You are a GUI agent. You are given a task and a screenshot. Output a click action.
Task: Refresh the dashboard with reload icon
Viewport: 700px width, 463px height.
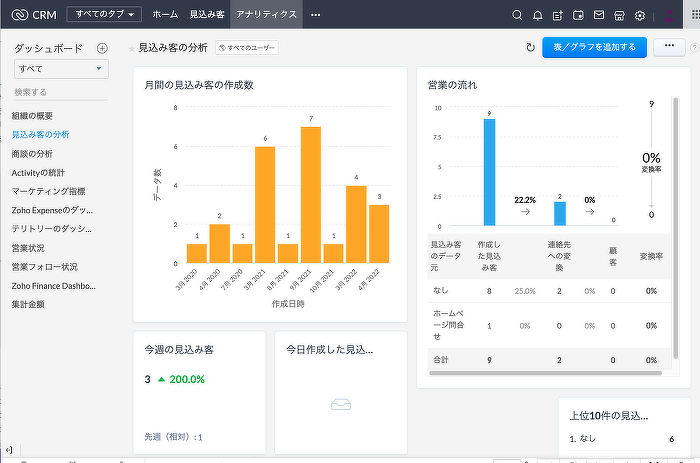[530, 47]
